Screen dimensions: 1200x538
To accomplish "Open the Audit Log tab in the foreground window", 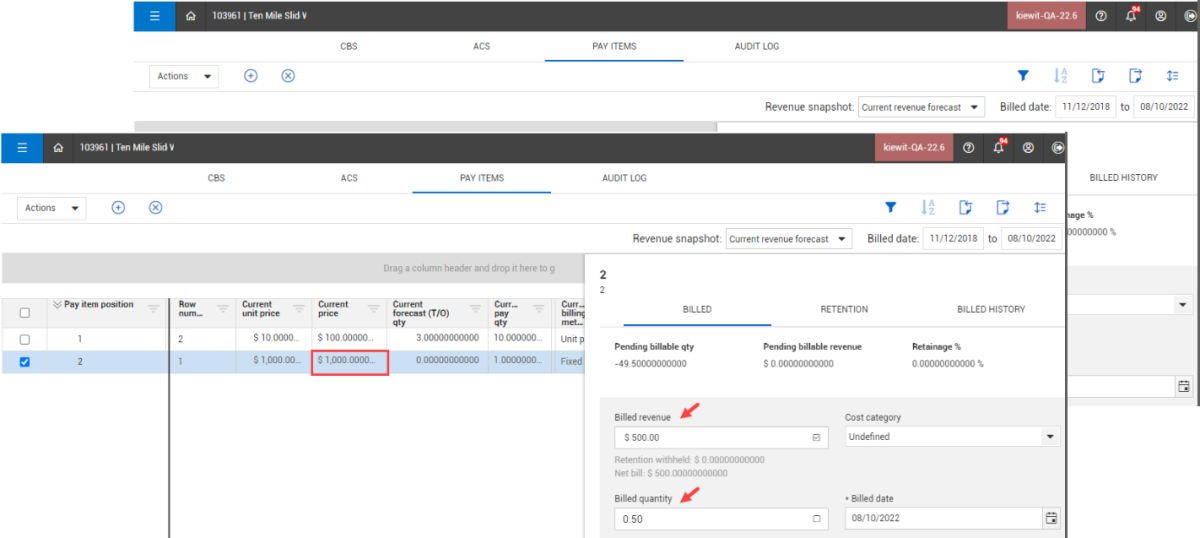I will coord(624,178).
